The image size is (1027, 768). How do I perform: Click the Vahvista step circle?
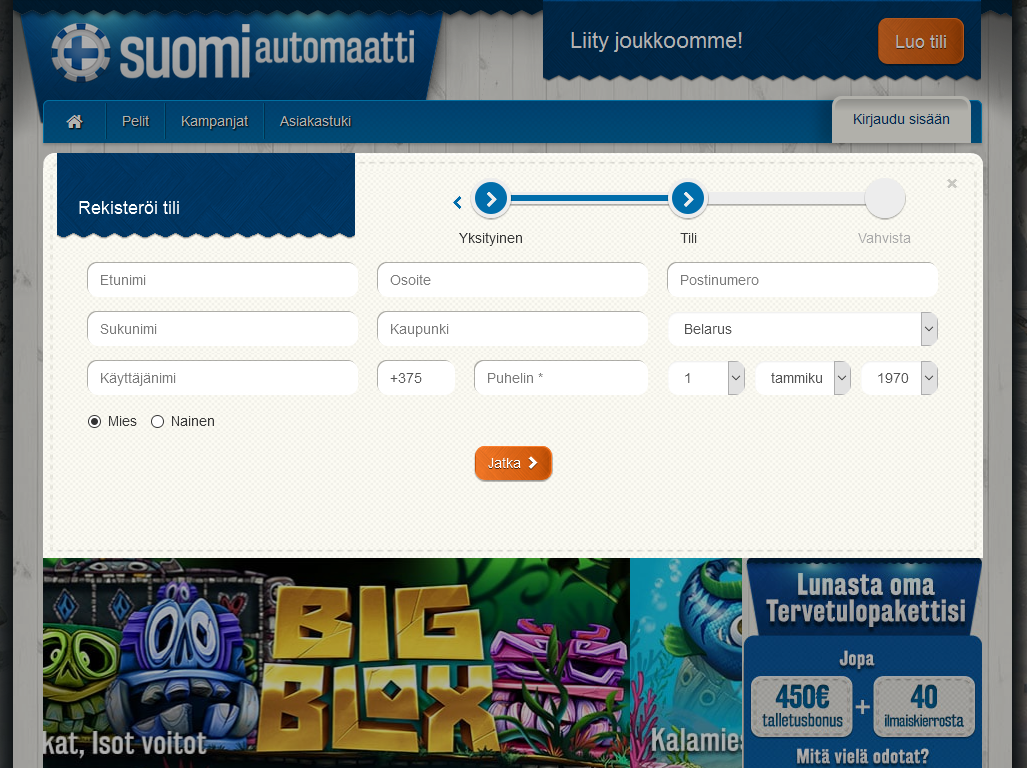coord(884,199)
